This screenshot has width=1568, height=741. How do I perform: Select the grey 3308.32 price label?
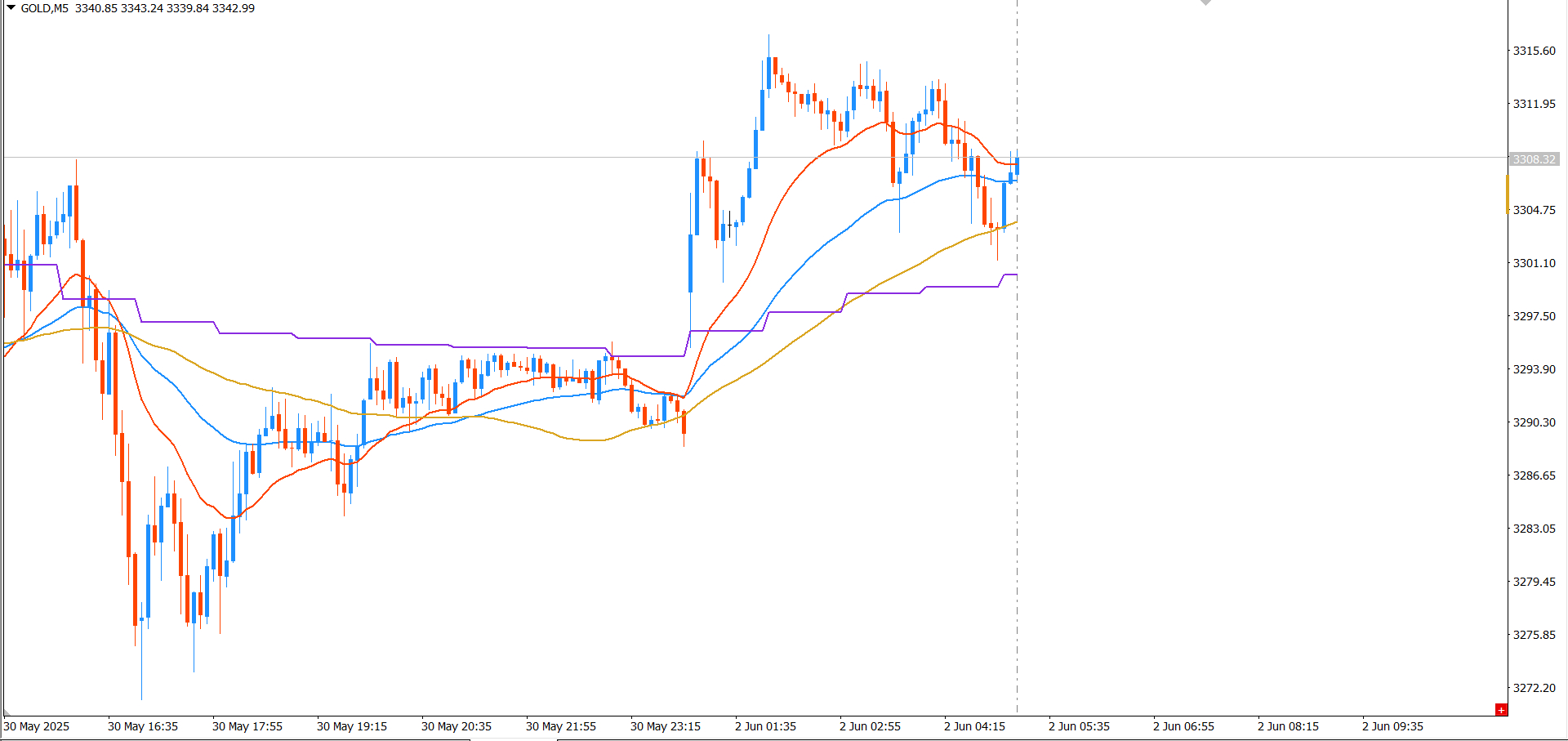point(1534,159)
